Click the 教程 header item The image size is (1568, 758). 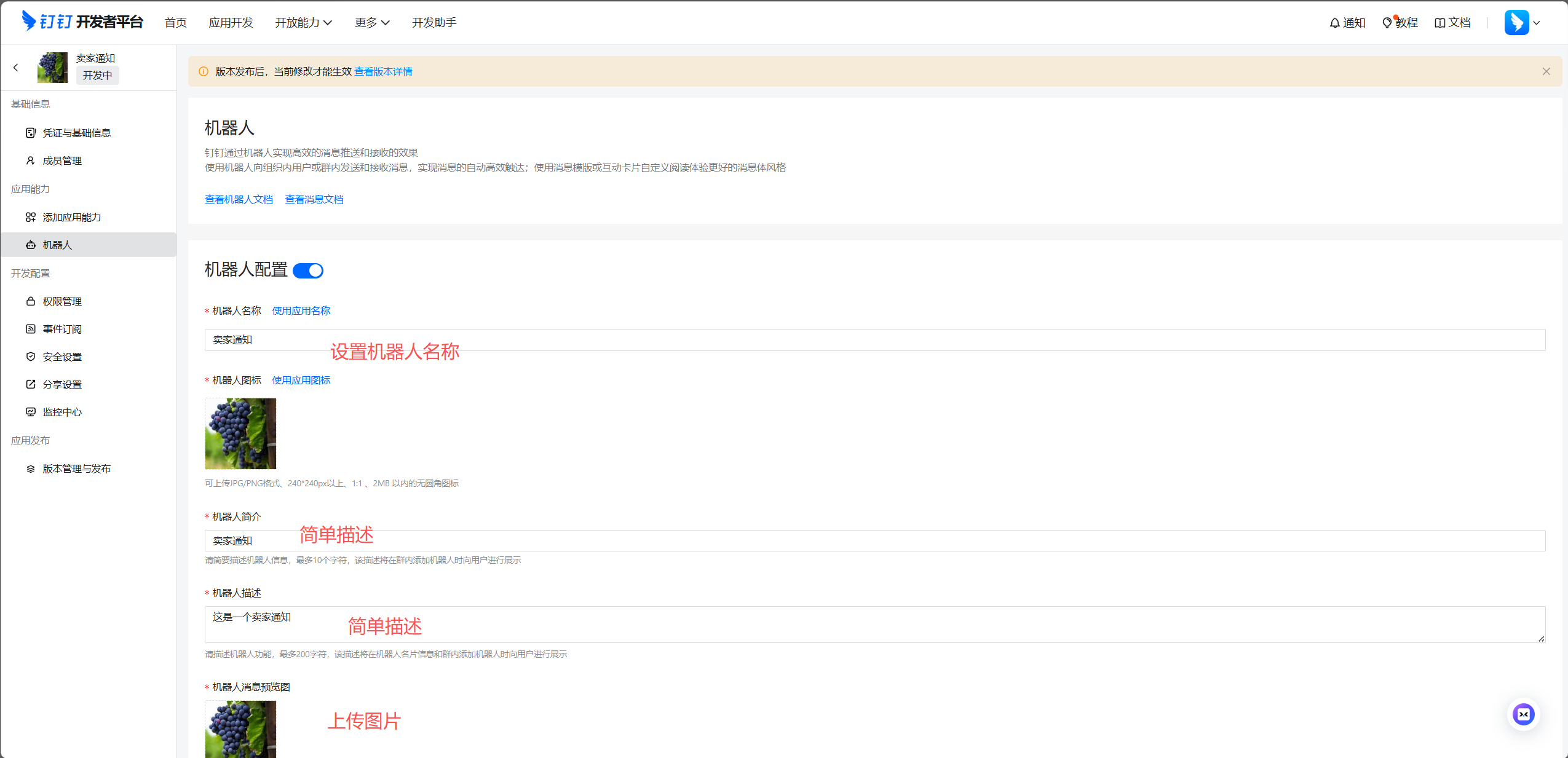tap(1400, 23)
